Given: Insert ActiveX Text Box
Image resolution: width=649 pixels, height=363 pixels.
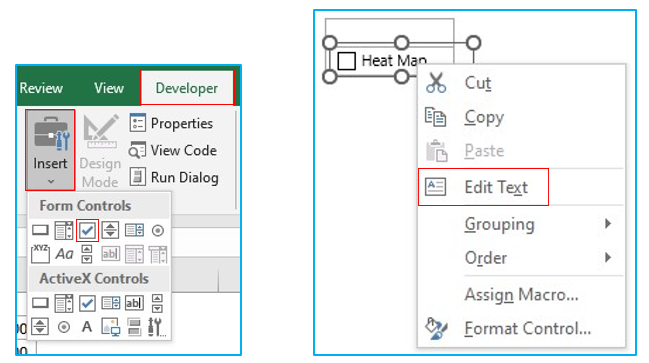Looking at the screenshot, I should pyautogui.click(x=134, y=303).
